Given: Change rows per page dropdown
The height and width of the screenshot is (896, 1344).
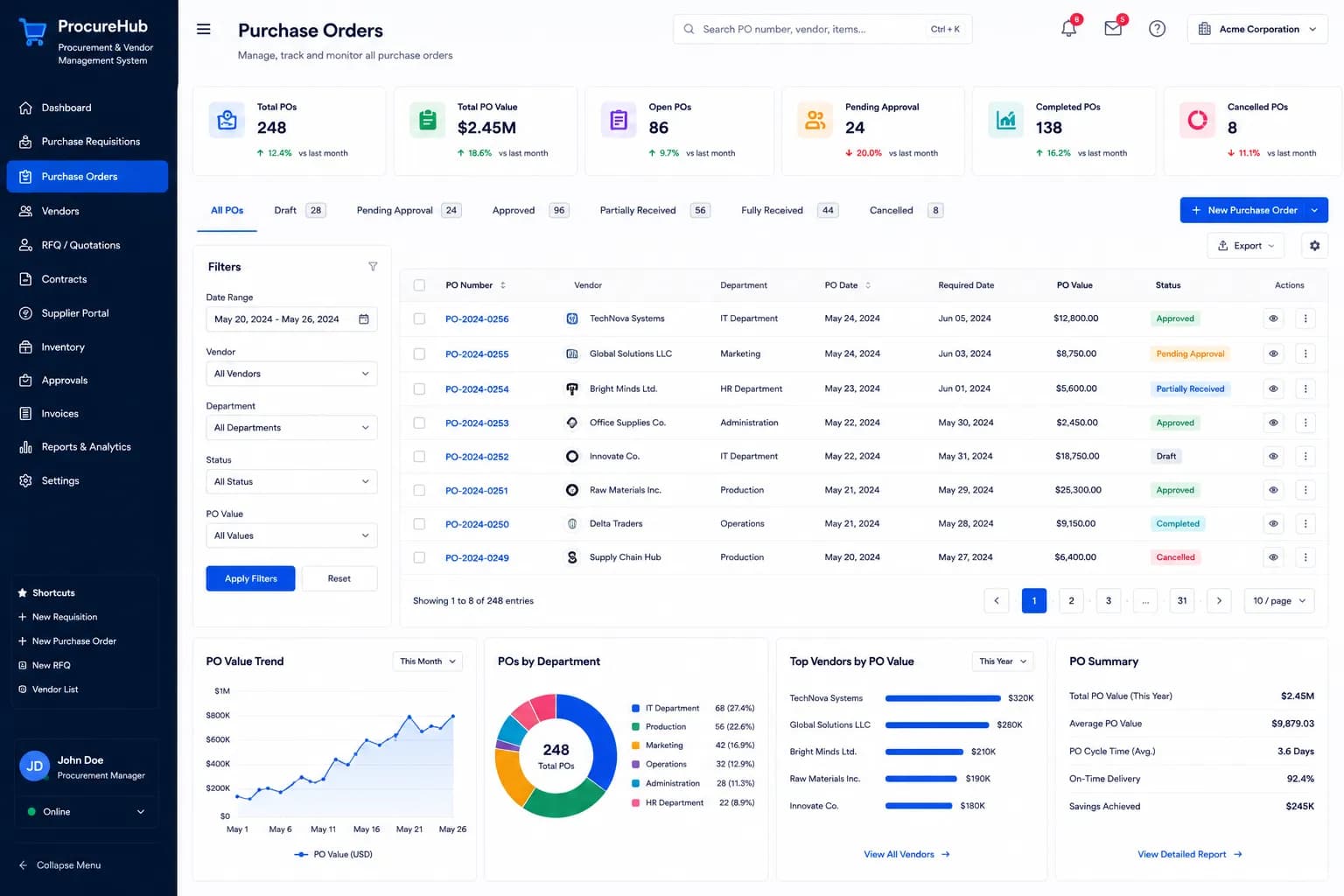Looking at the screenshot, I should coord(1279,601).
